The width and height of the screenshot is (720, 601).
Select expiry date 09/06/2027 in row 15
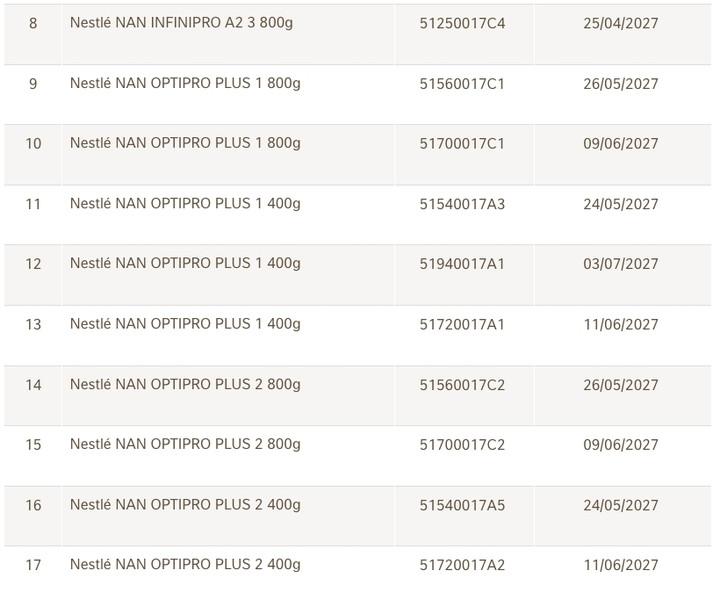[x=620, y=445]
